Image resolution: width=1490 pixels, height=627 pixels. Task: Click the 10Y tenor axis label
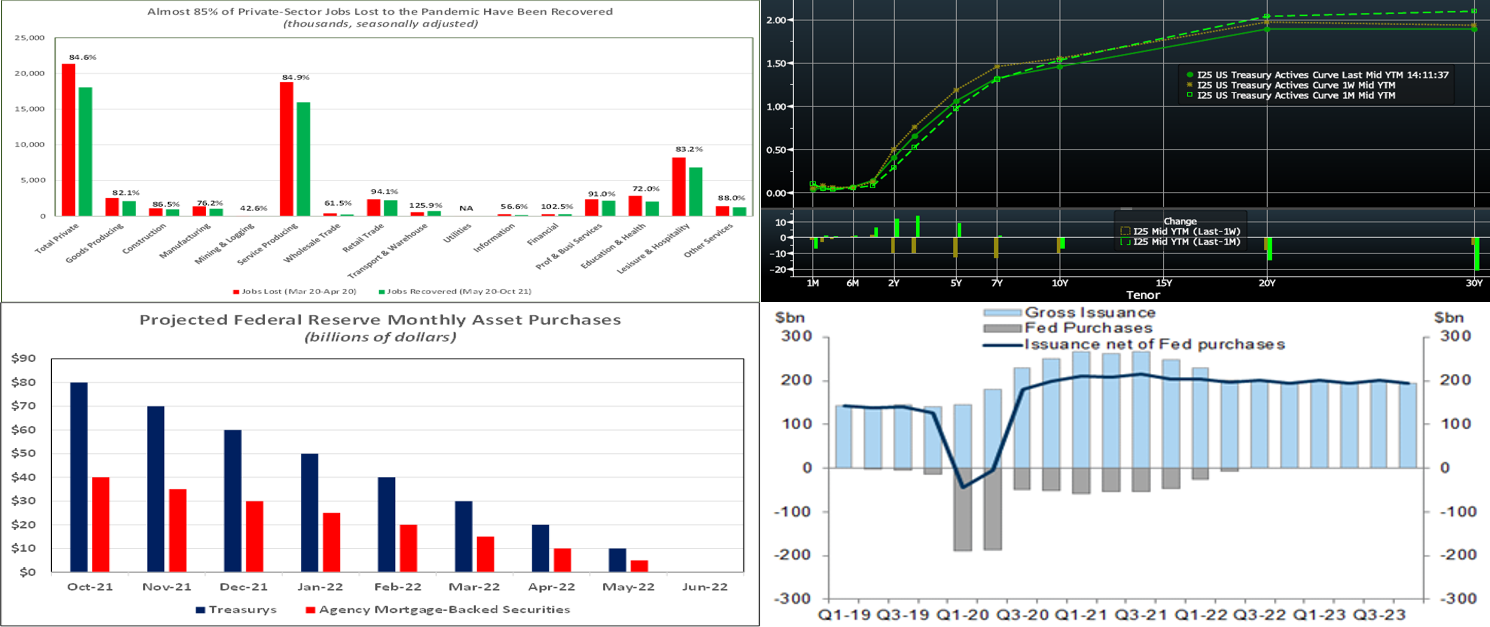coord(1060,284)
